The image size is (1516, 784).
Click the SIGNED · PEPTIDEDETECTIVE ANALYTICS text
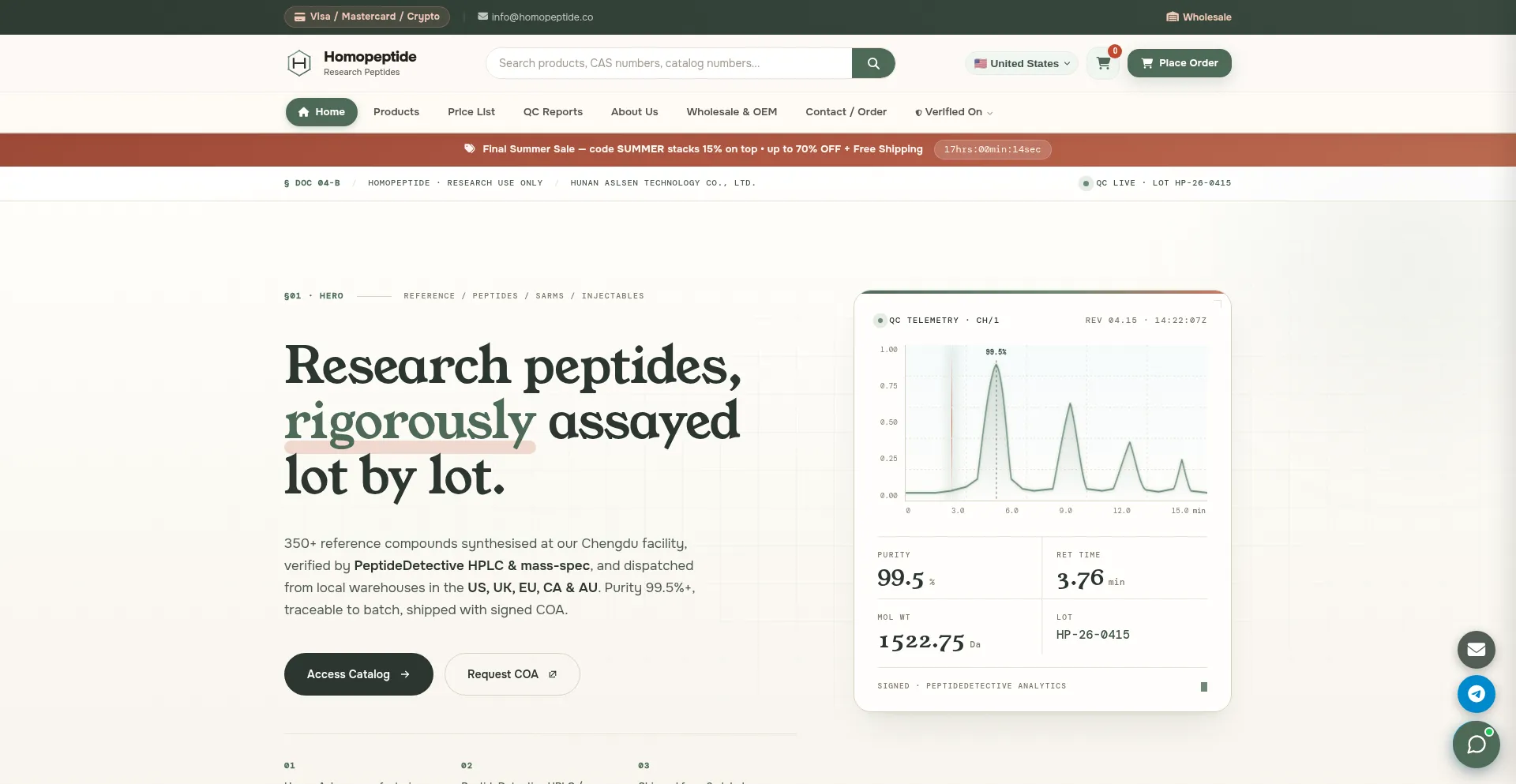point(972,686)
